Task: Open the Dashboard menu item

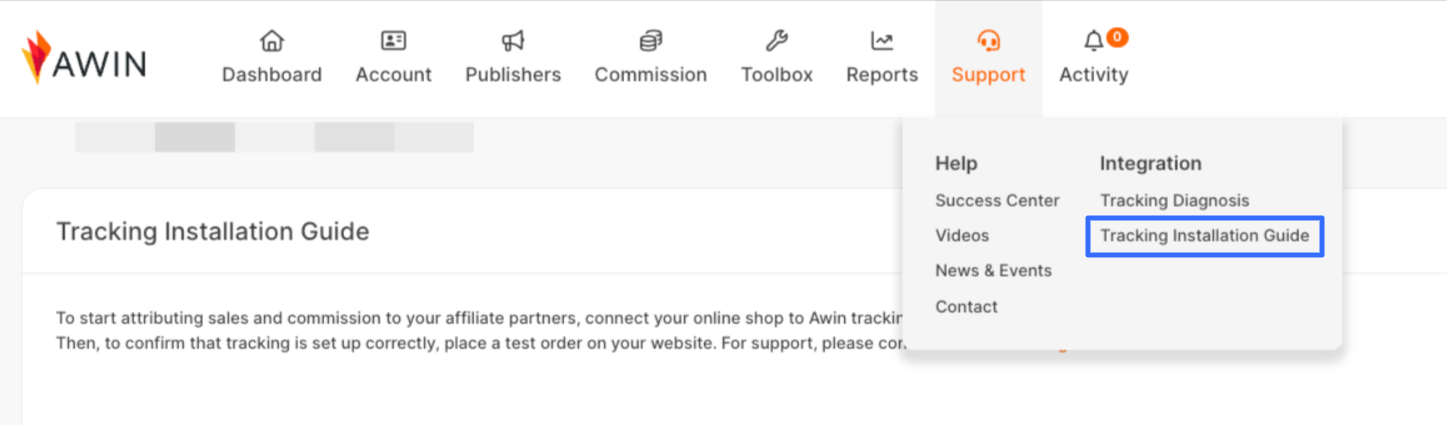Action: click(x=272, y=75)
